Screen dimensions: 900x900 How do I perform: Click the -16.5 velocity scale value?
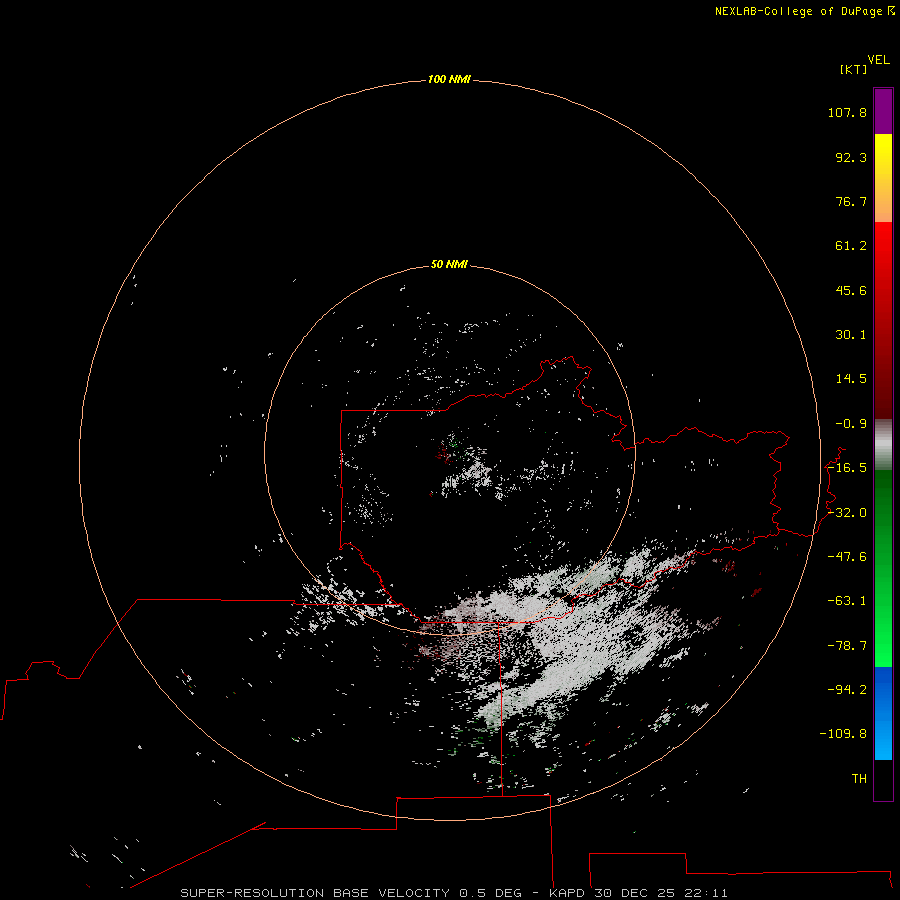tap(847, 468)
